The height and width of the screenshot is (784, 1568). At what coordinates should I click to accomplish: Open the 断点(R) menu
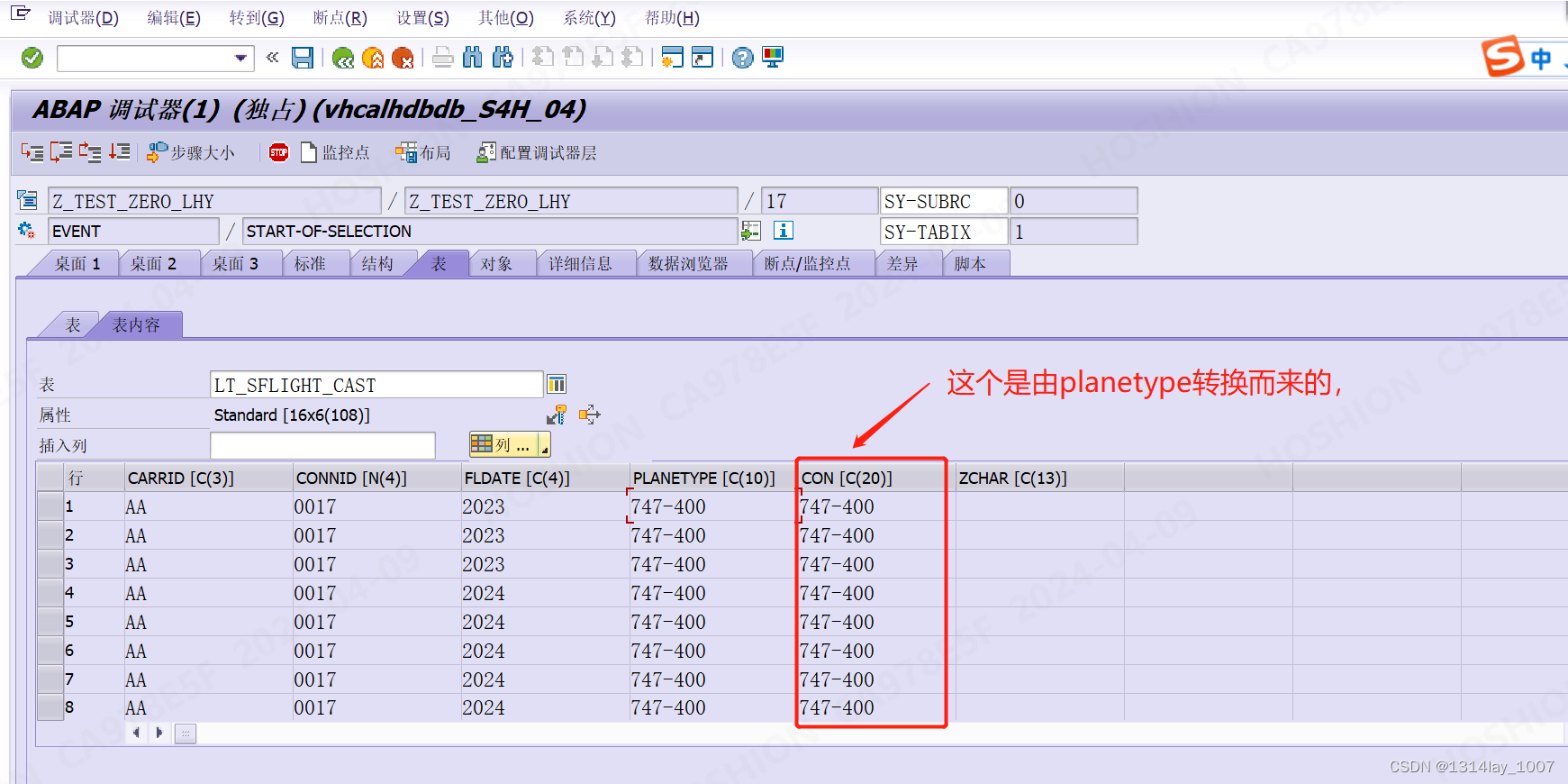(x=340, y=18)
